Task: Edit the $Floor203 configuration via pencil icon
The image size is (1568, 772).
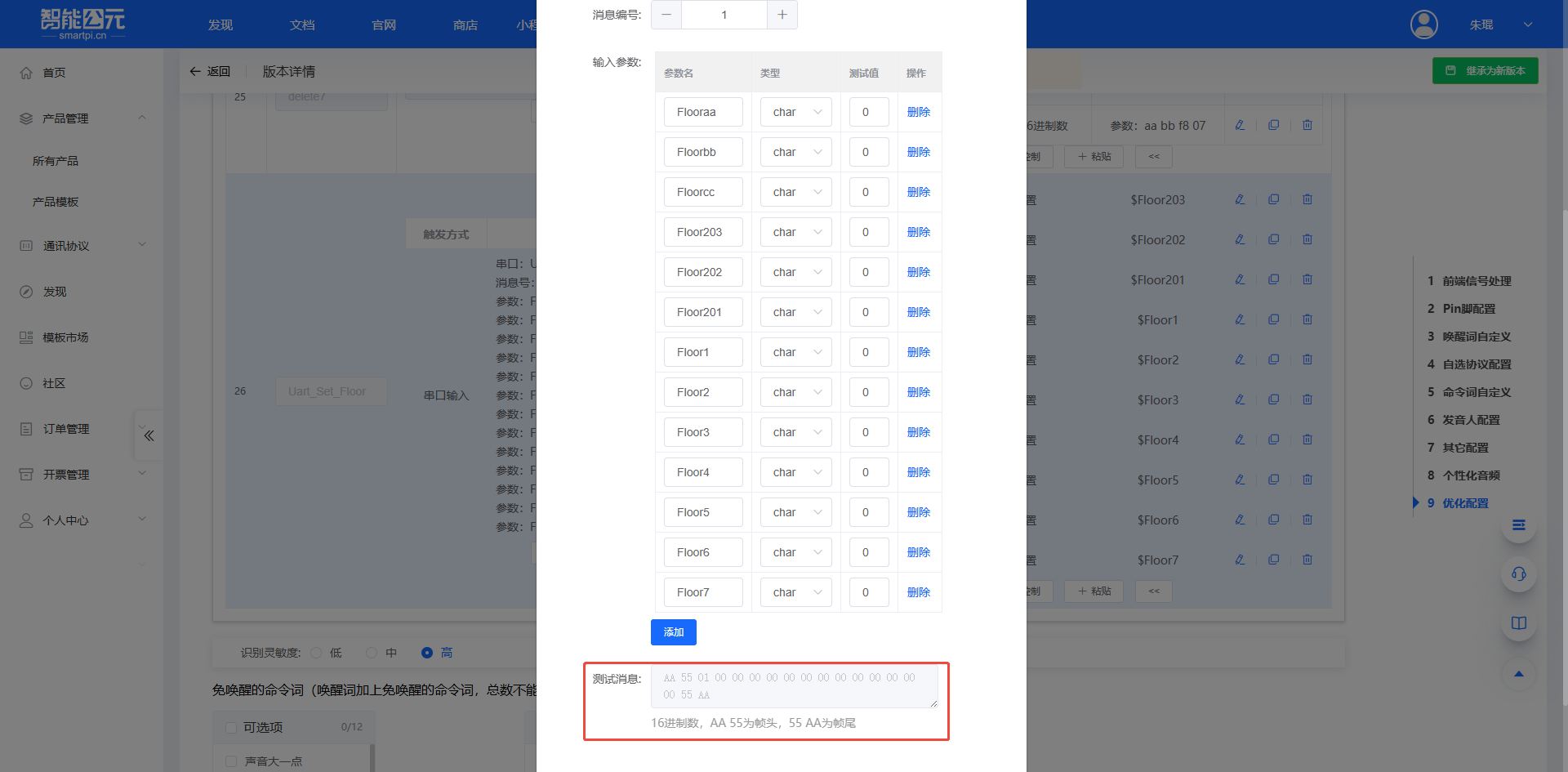Action: (x=1240, y=199)
